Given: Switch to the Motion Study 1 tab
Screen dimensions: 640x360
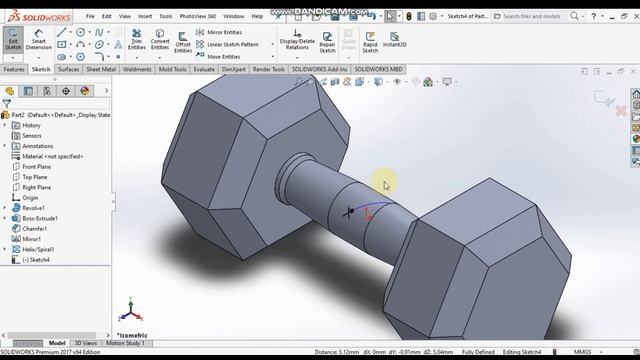Looking at the screenshot, I should pyautogui.click(x=126, y=343).
